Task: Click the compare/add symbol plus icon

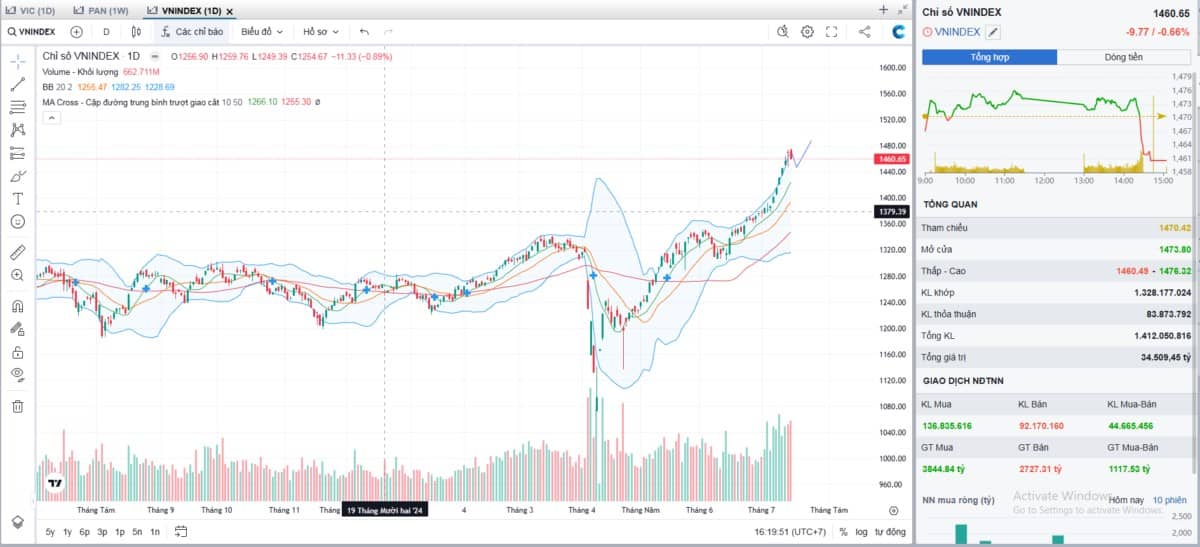Action: click(x=76, y=32)
